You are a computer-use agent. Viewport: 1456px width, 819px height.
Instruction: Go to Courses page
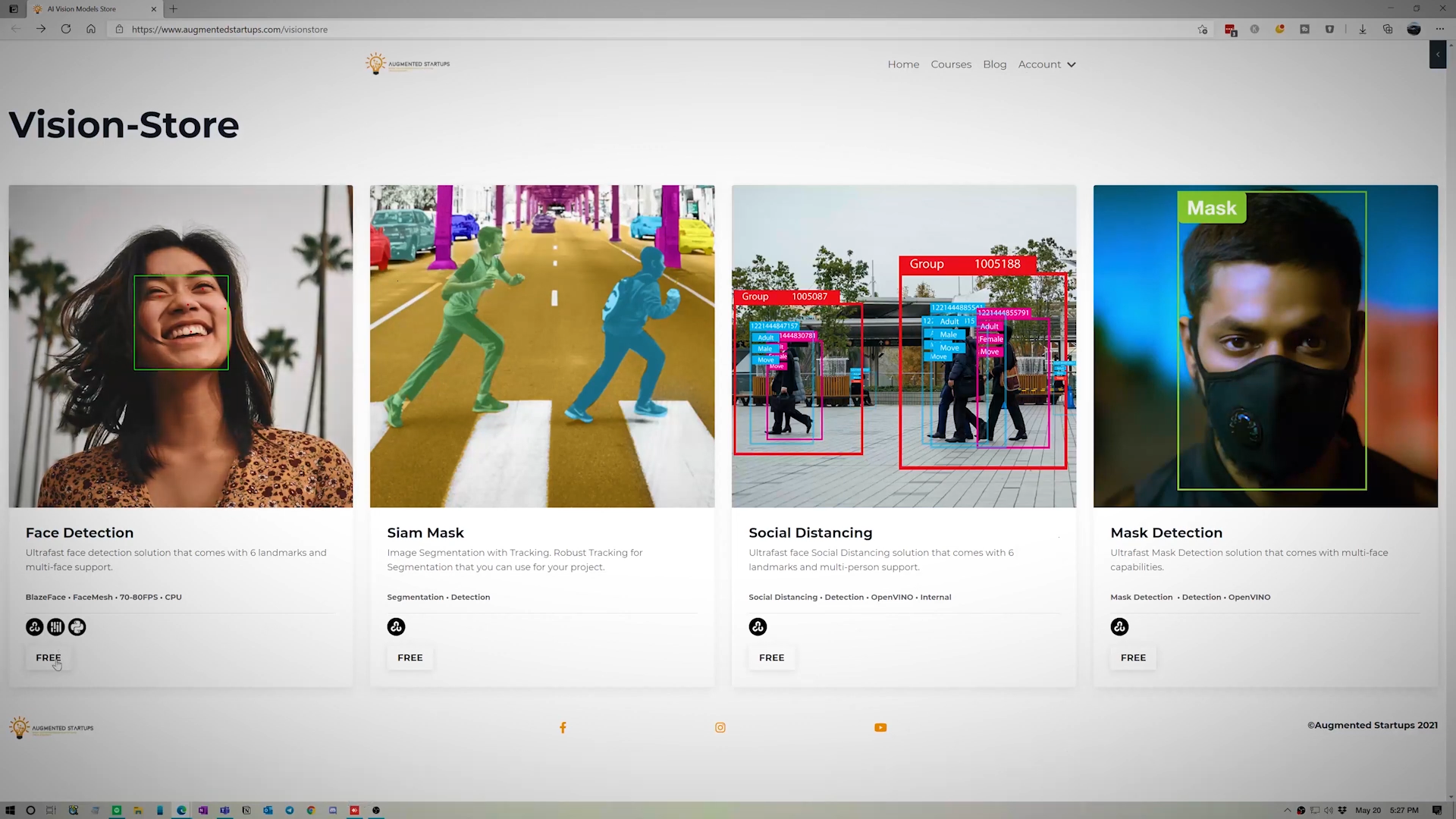(x=951, y=64)
